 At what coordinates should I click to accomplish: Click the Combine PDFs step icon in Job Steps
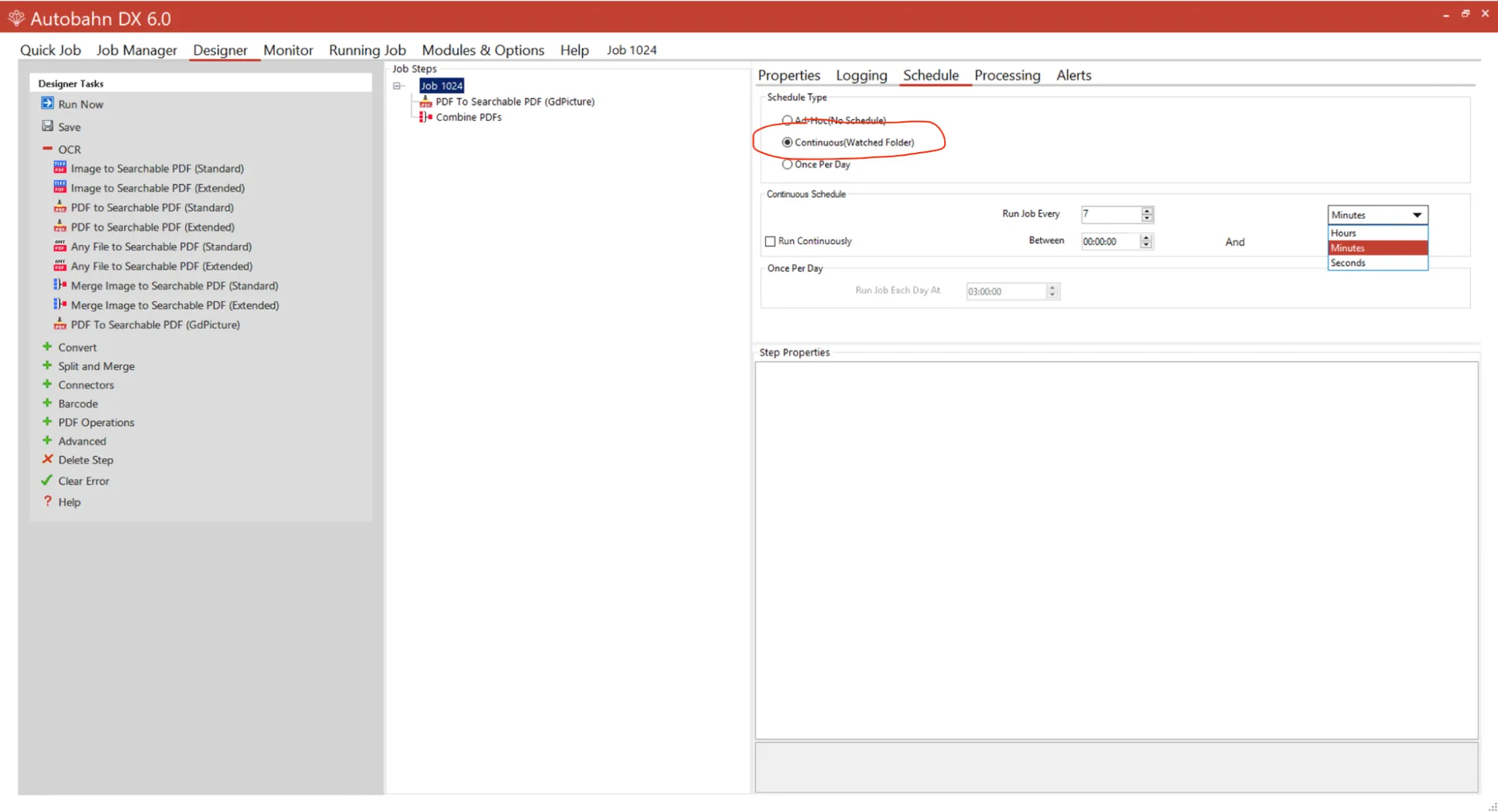[426, 117]
